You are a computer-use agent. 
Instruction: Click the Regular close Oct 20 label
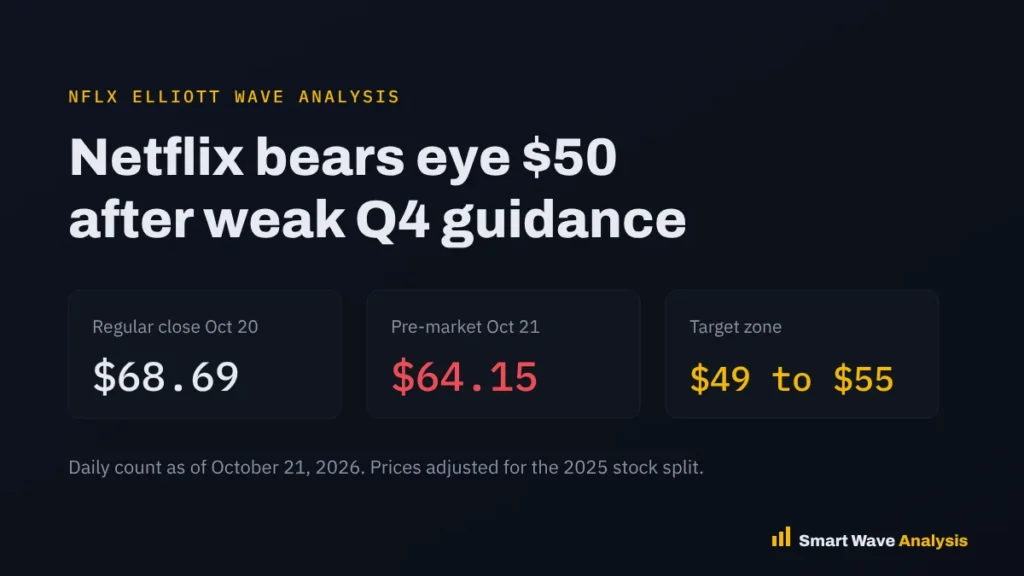(175, 327)
